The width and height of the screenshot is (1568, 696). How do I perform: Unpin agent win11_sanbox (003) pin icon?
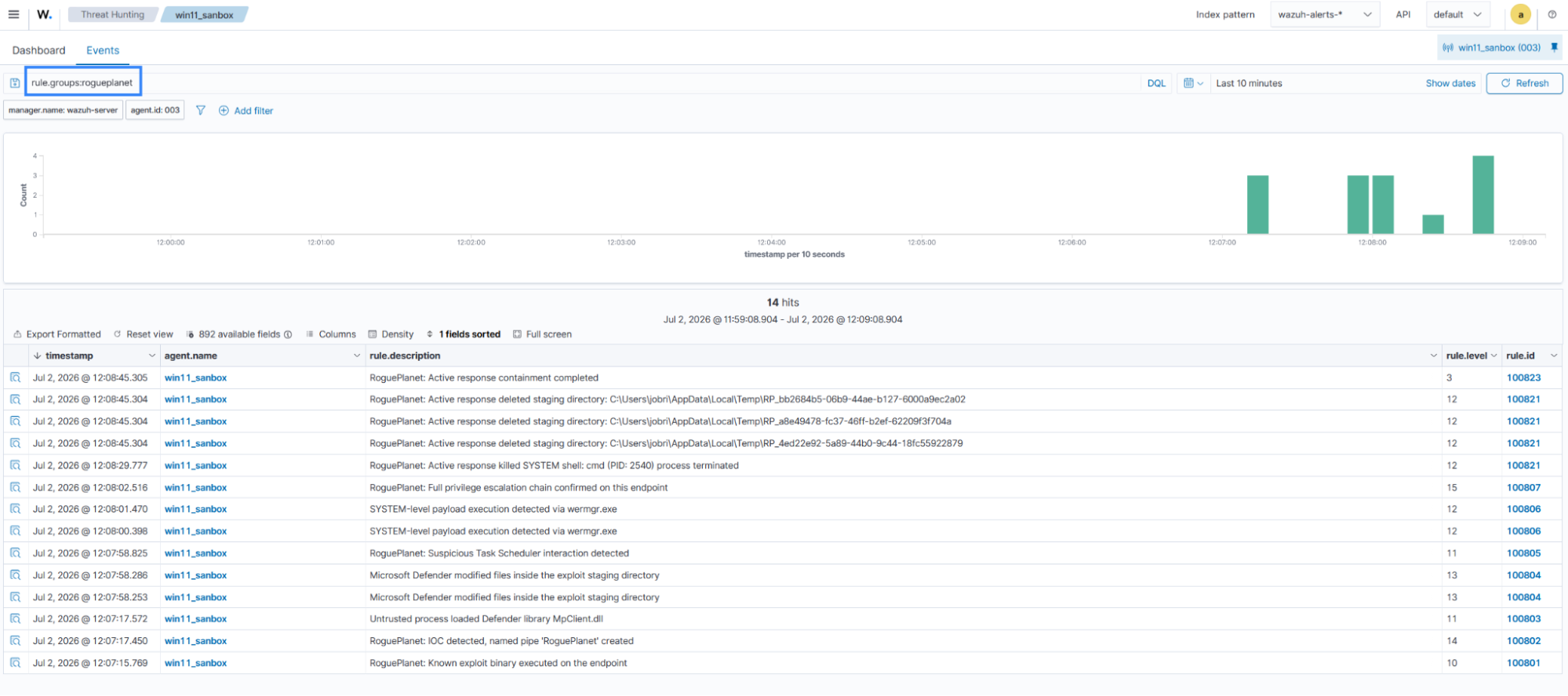click(1554, 47)
